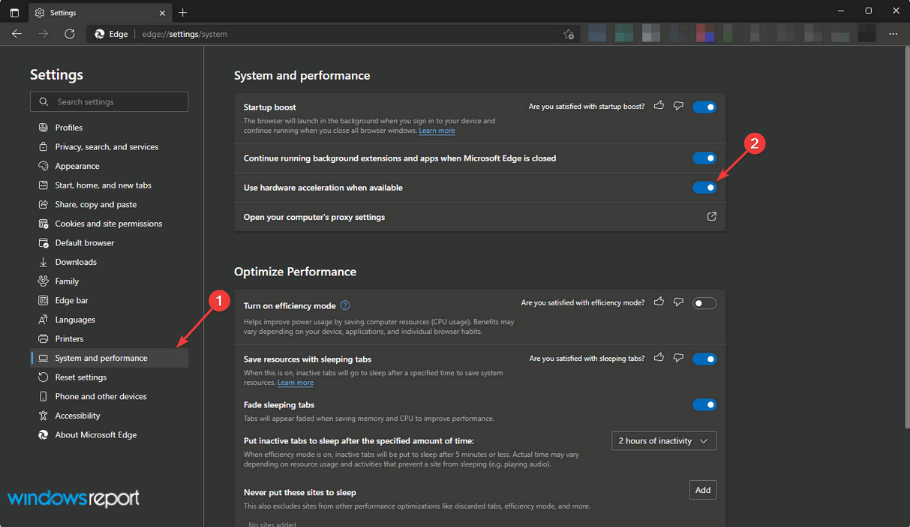910x527 pixels.
Task: Toggle Startup boost switch
Action: click(704, 107)
